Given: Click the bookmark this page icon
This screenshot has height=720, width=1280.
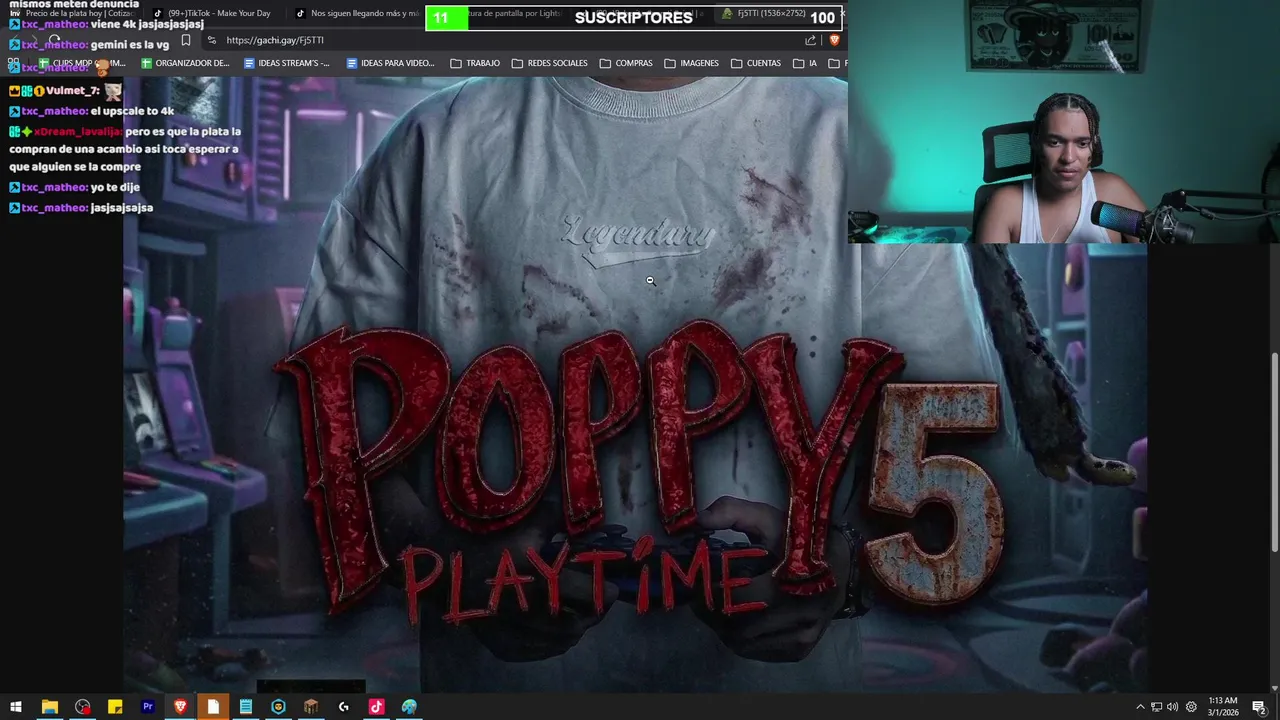Looking at the screenshot, I should tap(185, 40).
